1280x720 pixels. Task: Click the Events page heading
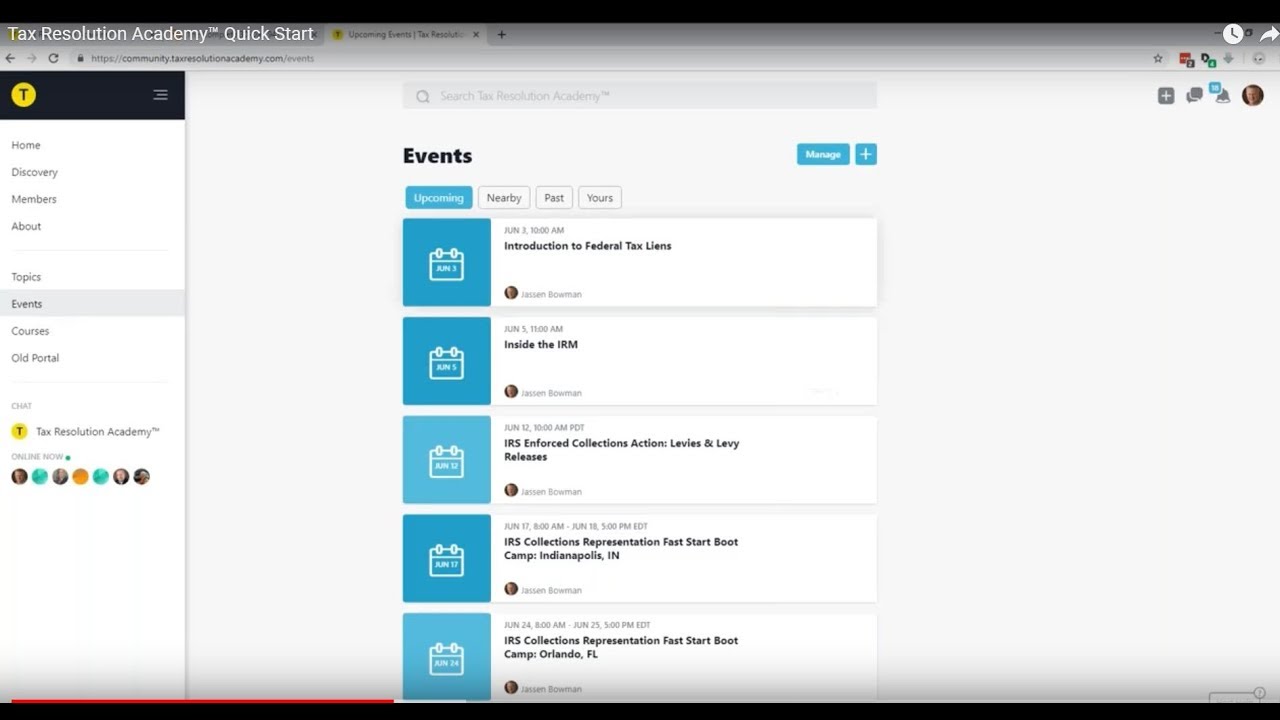(x=437, y=156)
